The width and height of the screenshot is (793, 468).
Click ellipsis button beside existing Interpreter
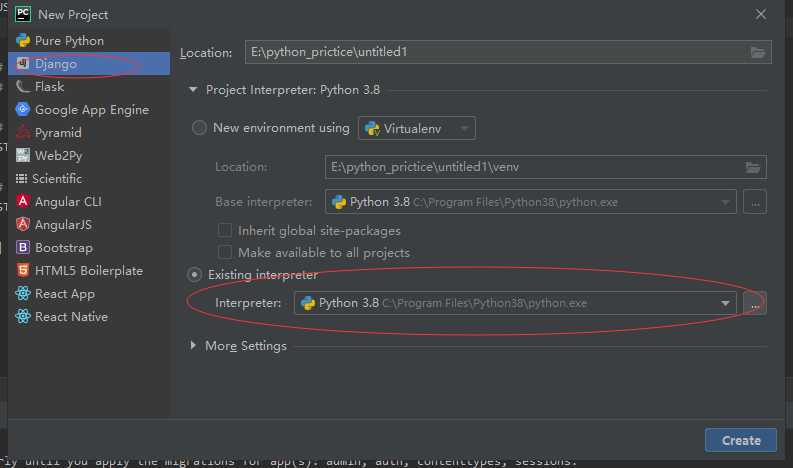point(755,303)
